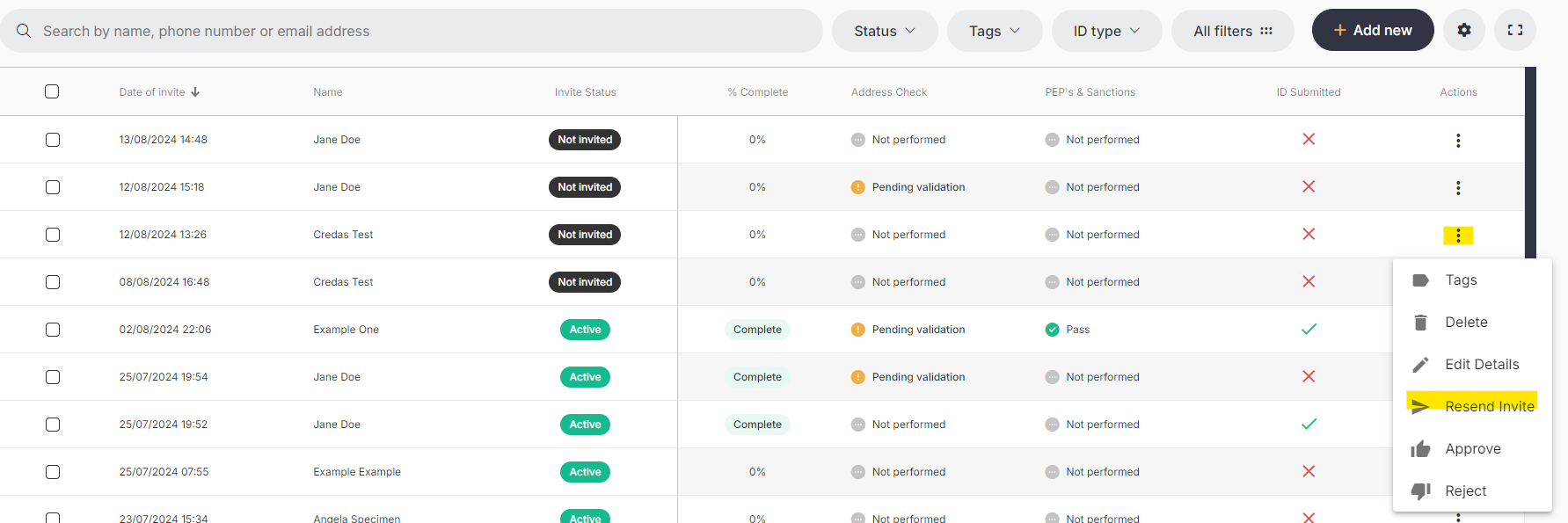Click the red cross in 12/08/2024 15:18 row
The image size is (1568, 523).
pos(1309,186)
